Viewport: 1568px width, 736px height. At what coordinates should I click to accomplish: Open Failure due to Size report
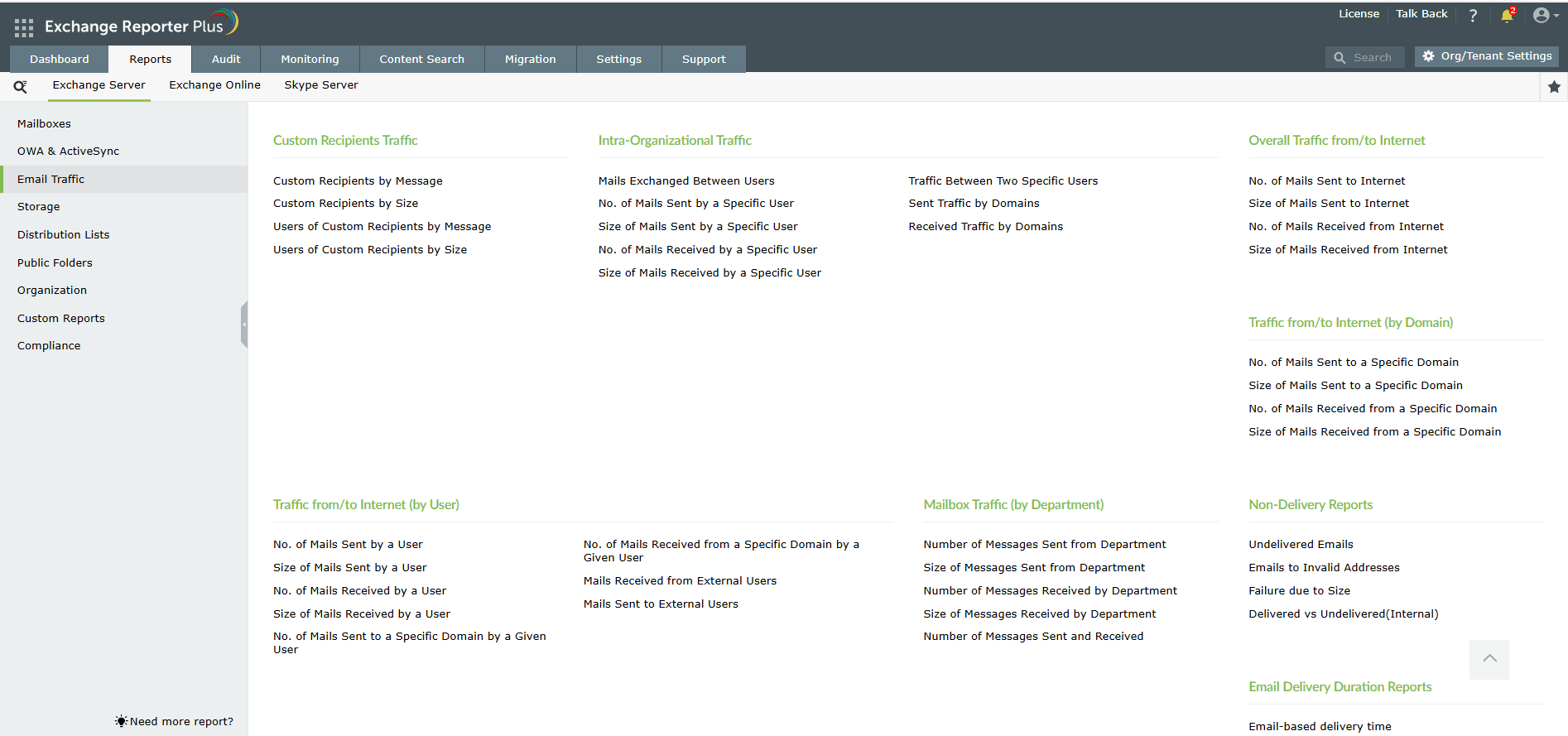tap(1299, 591)
